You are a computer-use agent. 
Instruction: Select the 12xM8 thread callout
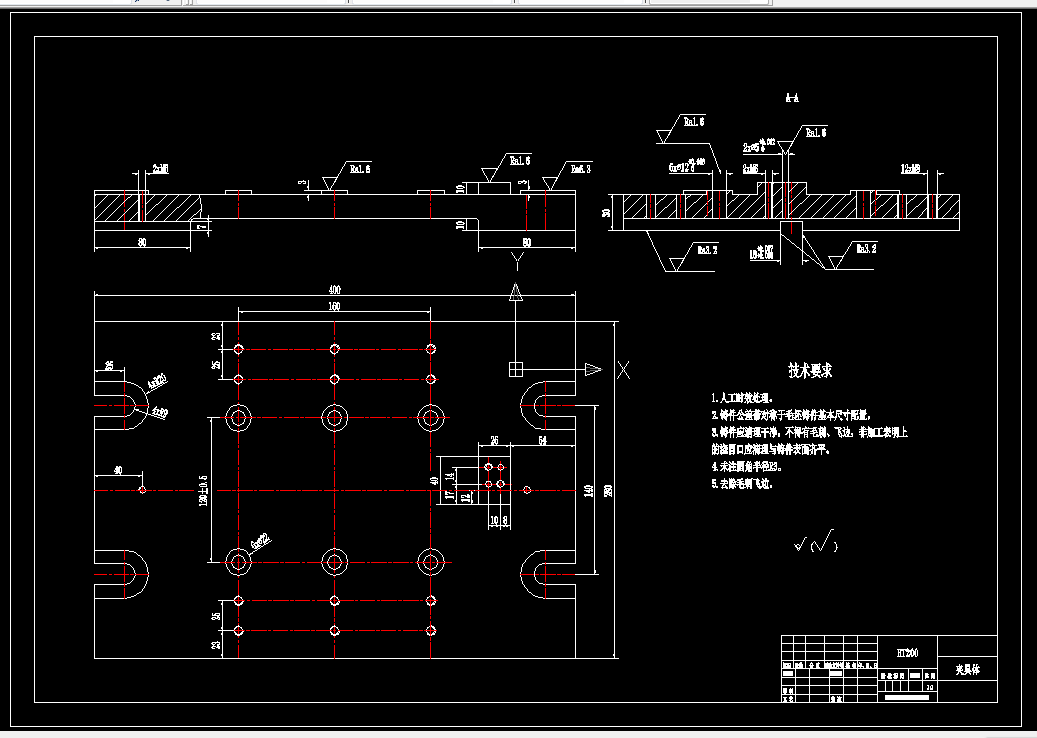910,169
